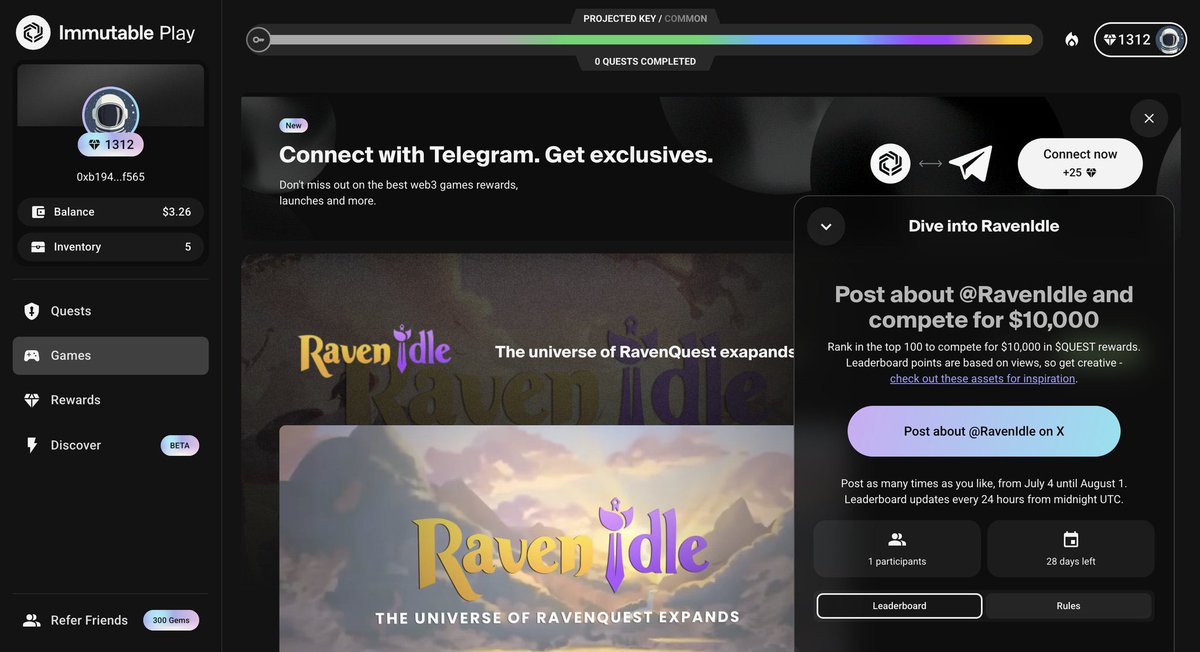The image size is (1200, 652).
Task: Click the Quests shield icon
Action: [32, 311]
